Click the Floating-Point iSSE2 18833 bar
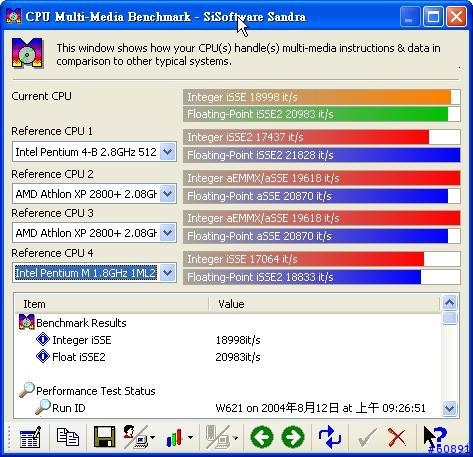 coord(322,277)
